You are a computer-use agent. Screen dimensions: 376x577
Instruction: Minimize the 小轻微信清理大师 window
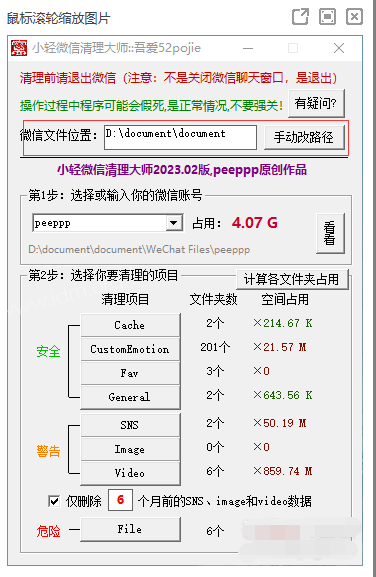coord(248,48)
